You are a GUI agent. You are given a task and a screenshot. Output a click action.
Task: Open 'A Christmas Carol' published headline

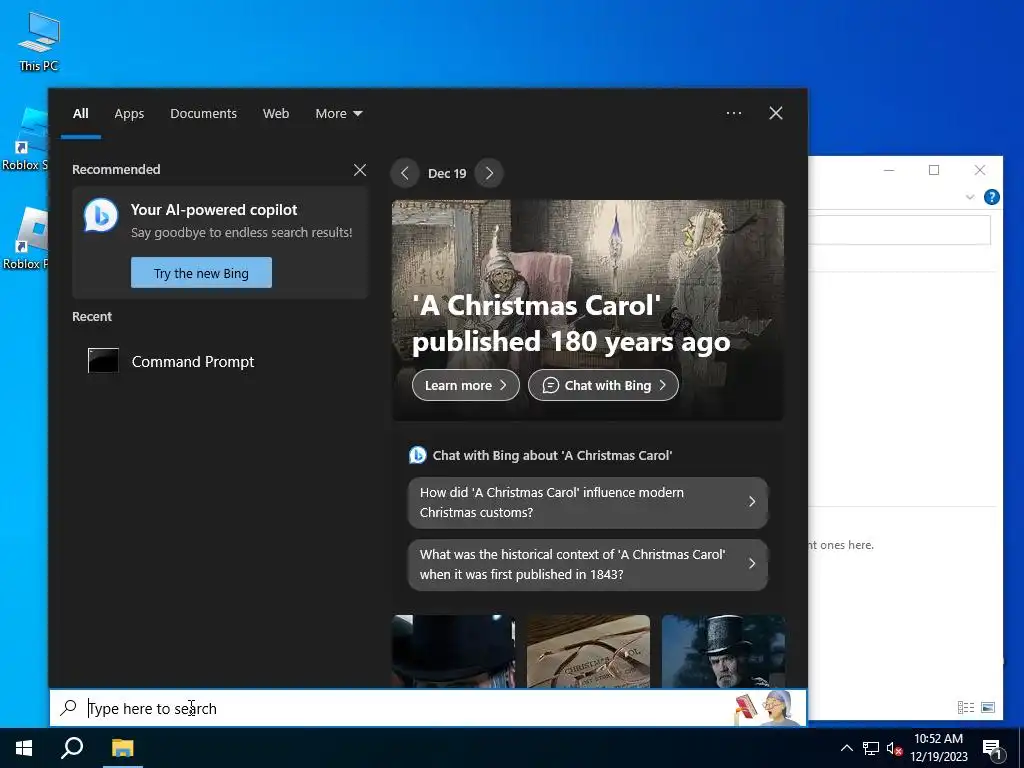coord(571,324)
